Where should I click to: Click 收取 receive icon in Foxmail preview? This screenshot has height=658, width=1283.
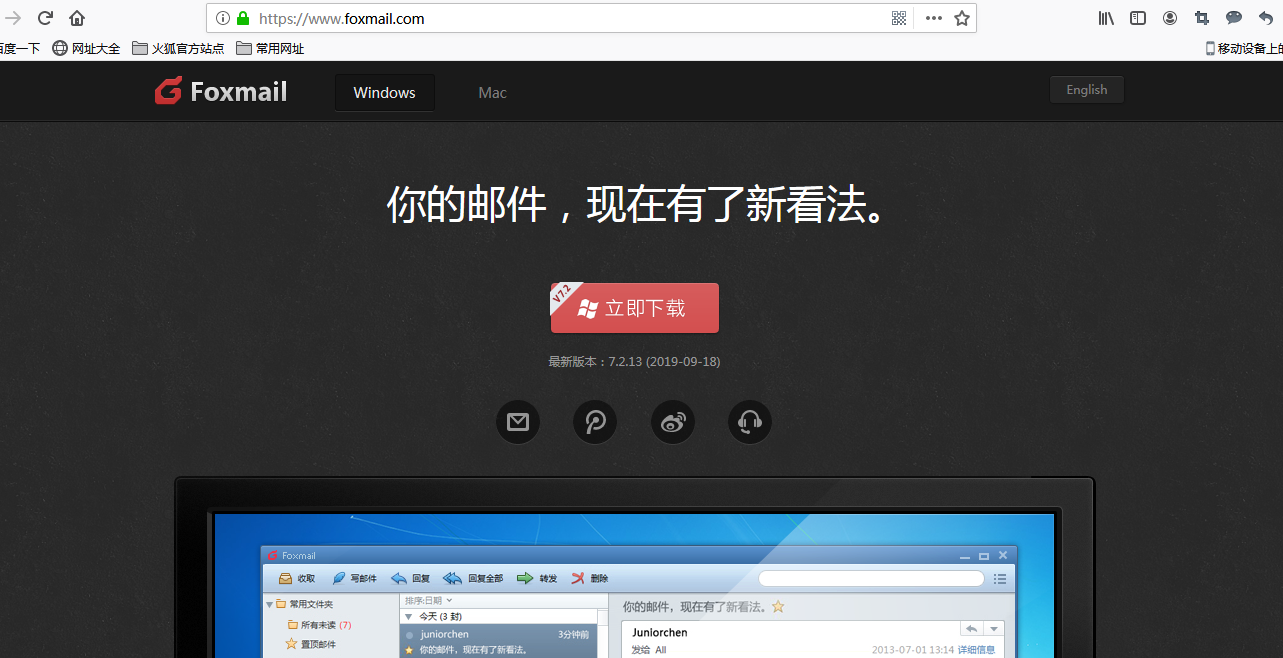296,578
